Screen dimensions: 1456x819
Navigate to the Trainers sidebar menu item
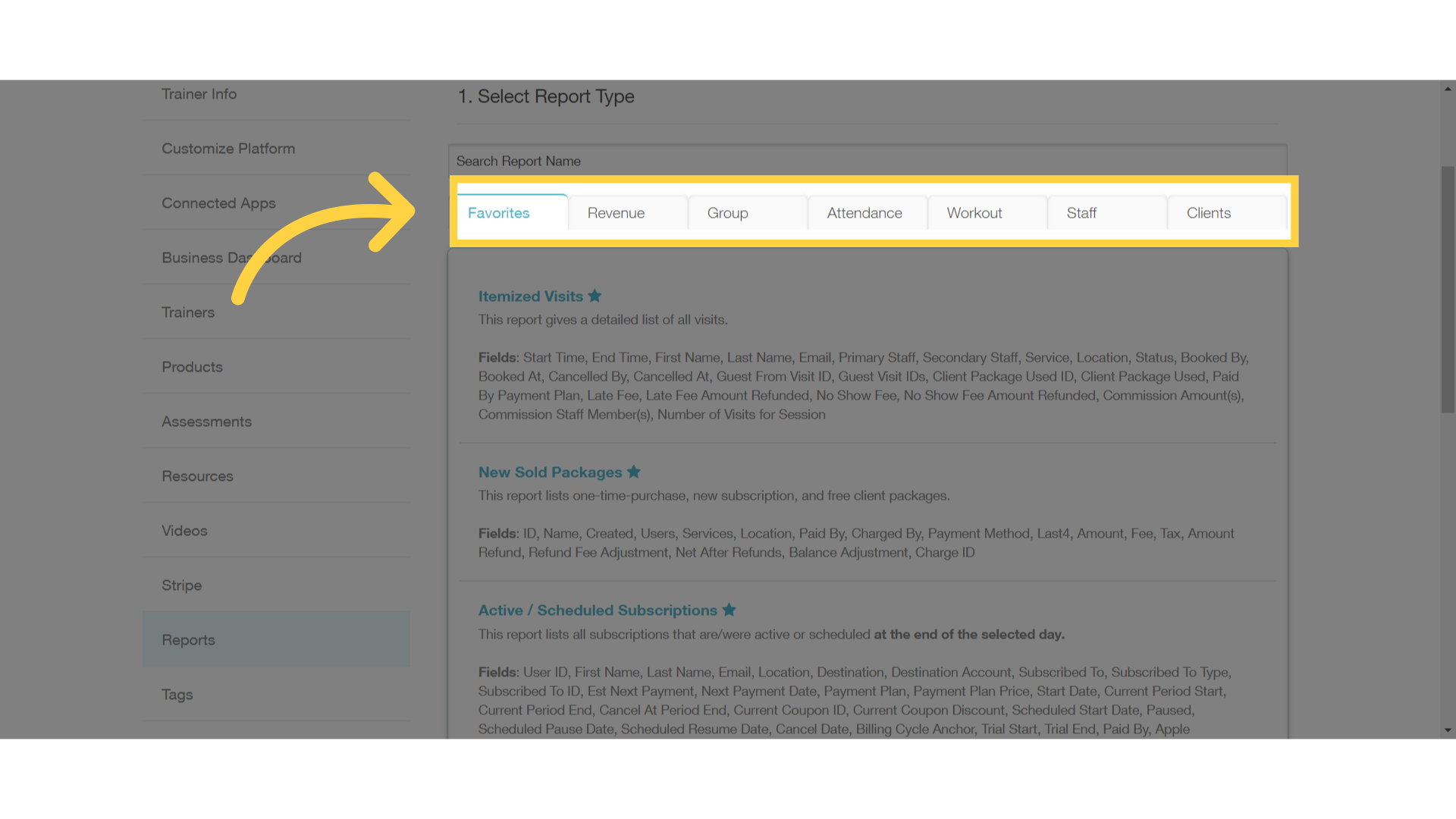pyautogui.click(x=187, y=312)
